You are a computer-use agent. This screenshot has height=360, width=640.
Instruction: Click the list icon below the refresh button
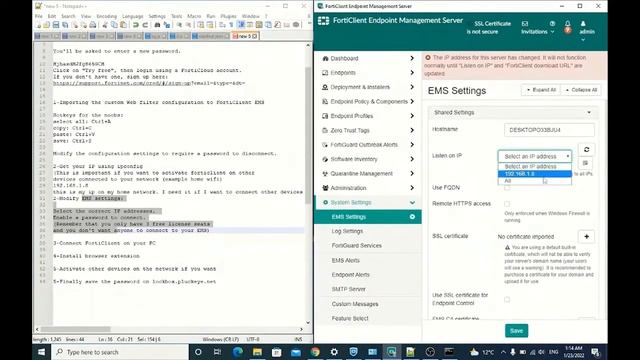coord(585,163)
